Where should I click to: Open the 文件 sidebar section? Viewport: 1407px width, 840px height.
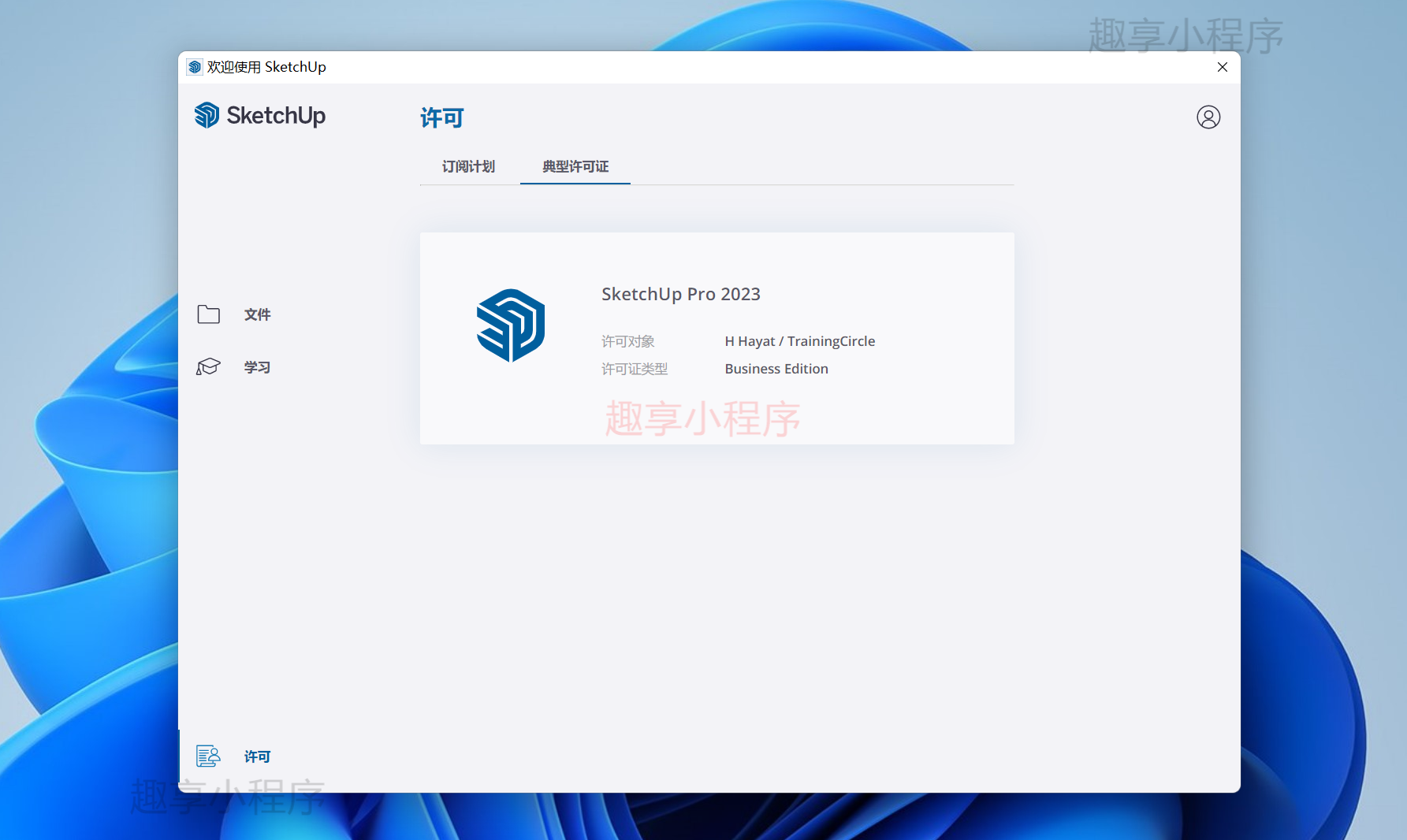click(x=257, y=314)
